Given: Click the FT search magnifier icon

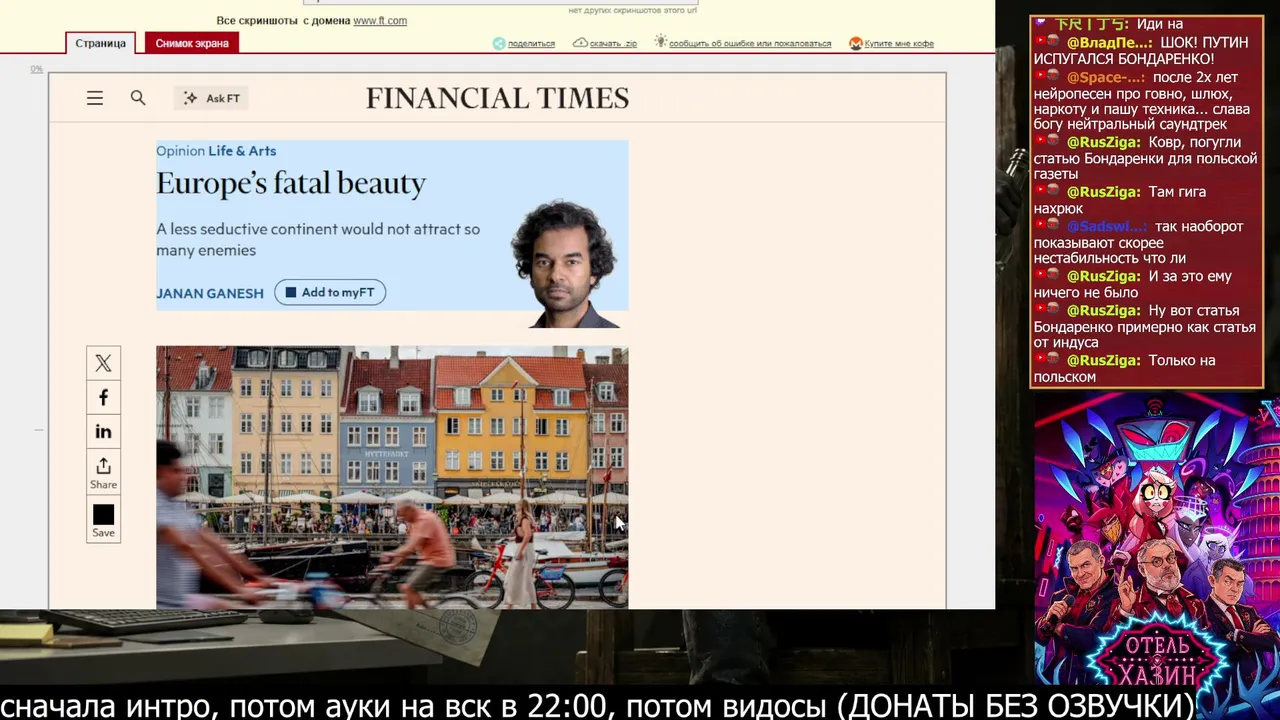Looking at the screenshot, I should (138, 98).
